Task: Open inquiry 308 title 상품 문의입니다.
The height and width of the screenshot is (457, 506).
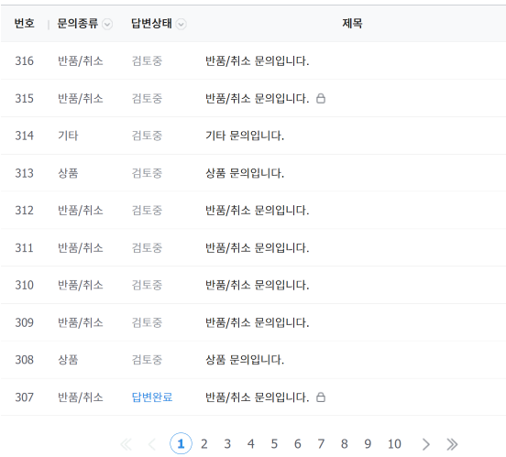Action: 245,360
